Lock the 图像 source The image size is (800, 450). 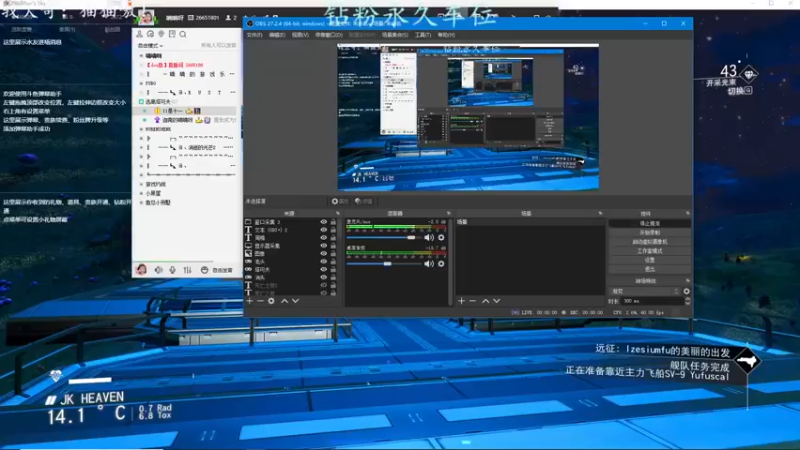(333, 254)
